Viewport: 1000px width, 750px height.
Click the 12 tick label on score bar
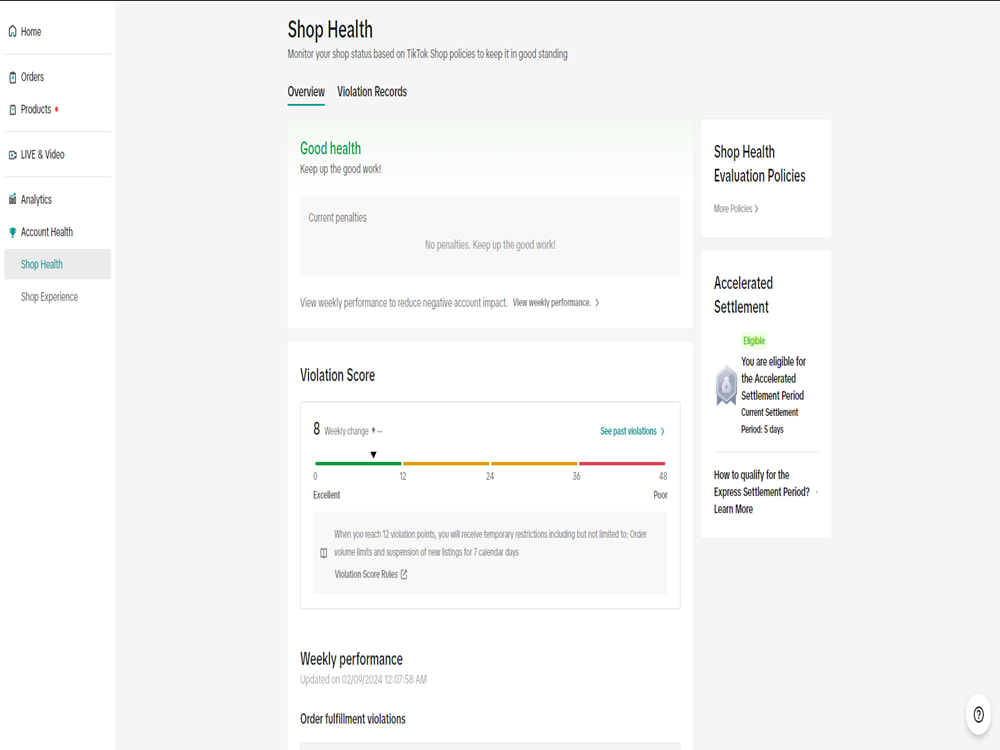coord(403,476)
